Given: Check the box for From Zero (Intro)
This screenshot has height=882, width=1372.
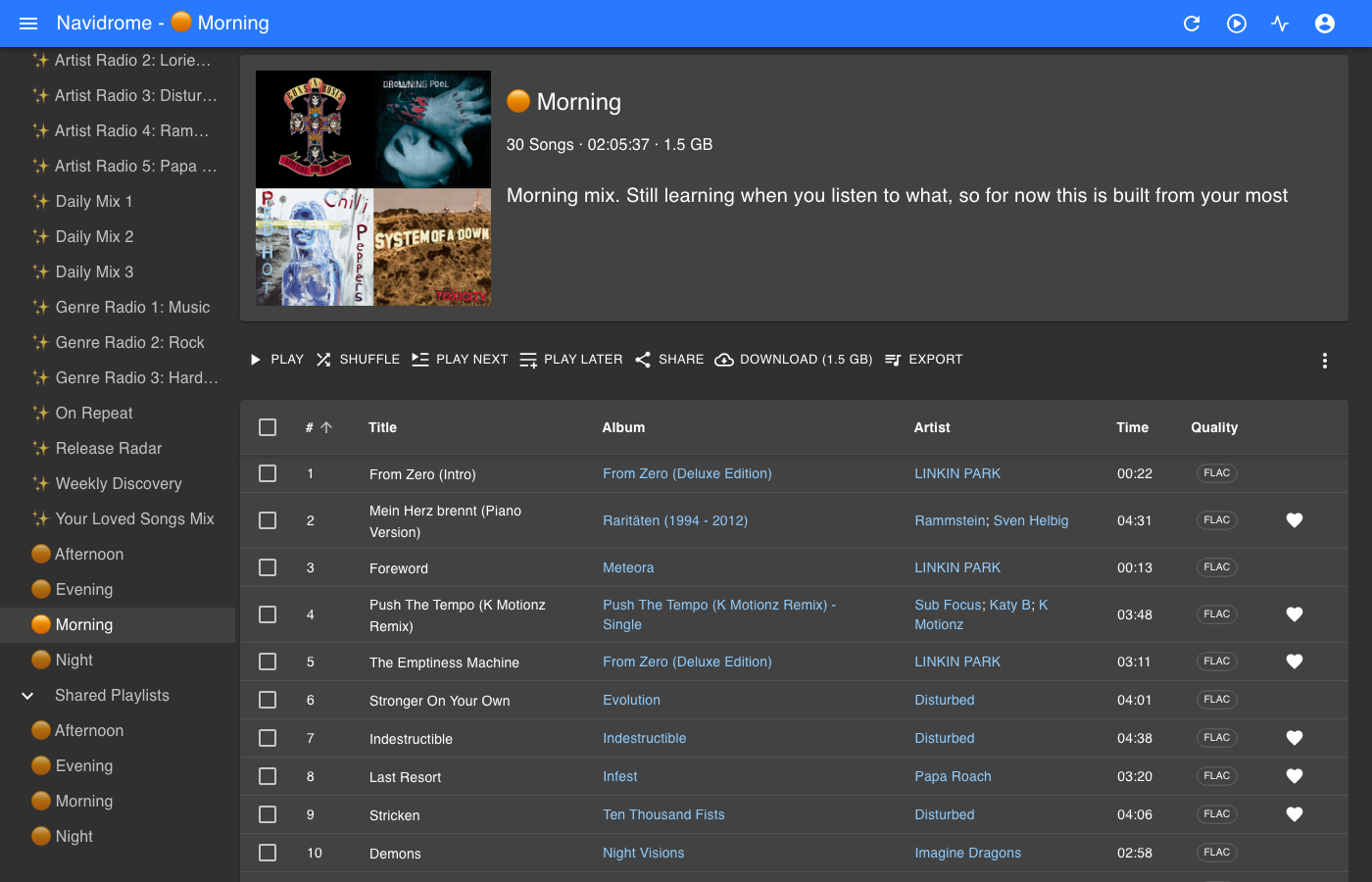Looking at the screenshot, I should pyautogui.click(x=268, y=473).
